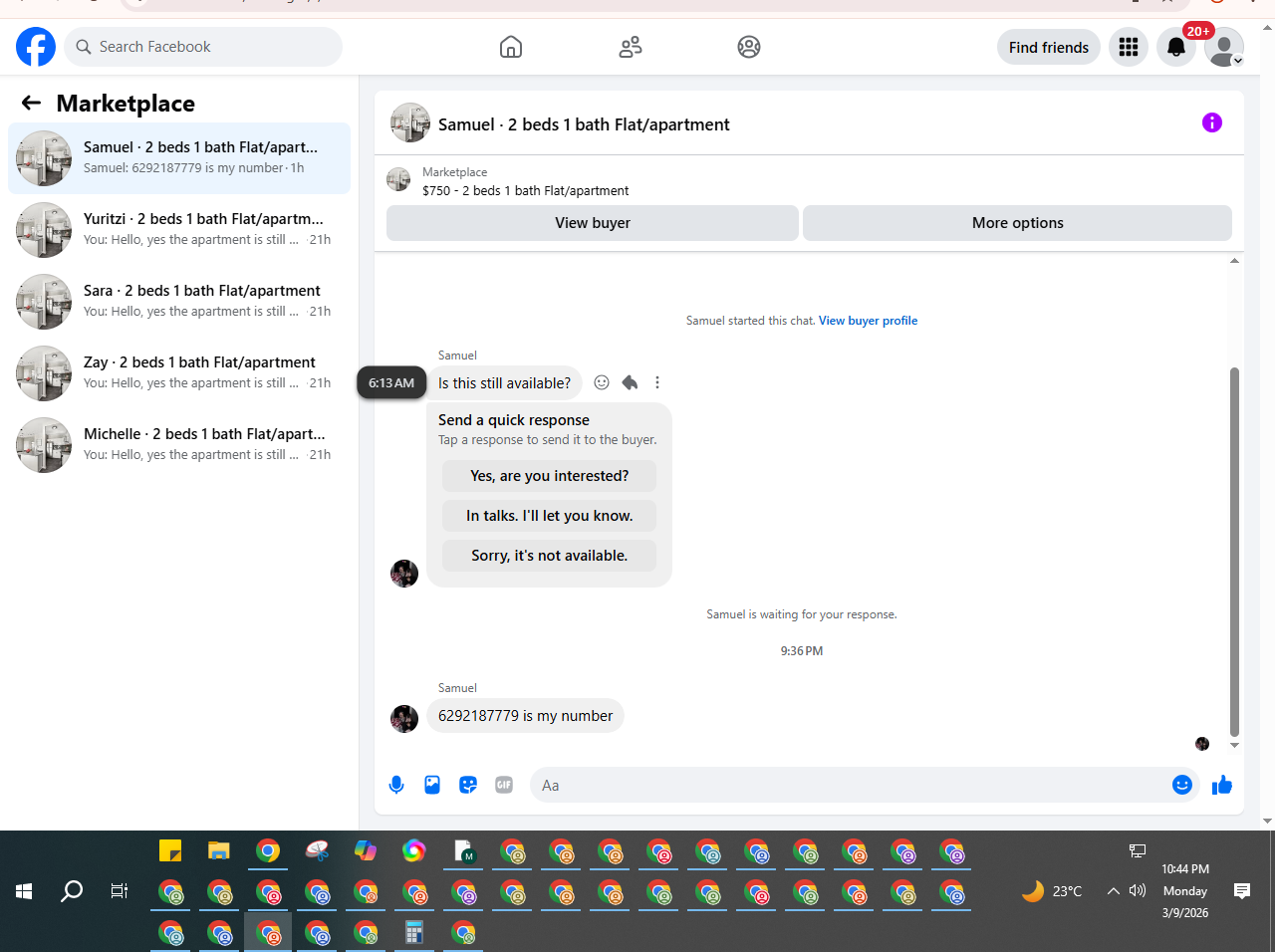Screen dimensions: 1275x952
Task: Open the emoji picker in message box
Action: tap(1182, 785)
